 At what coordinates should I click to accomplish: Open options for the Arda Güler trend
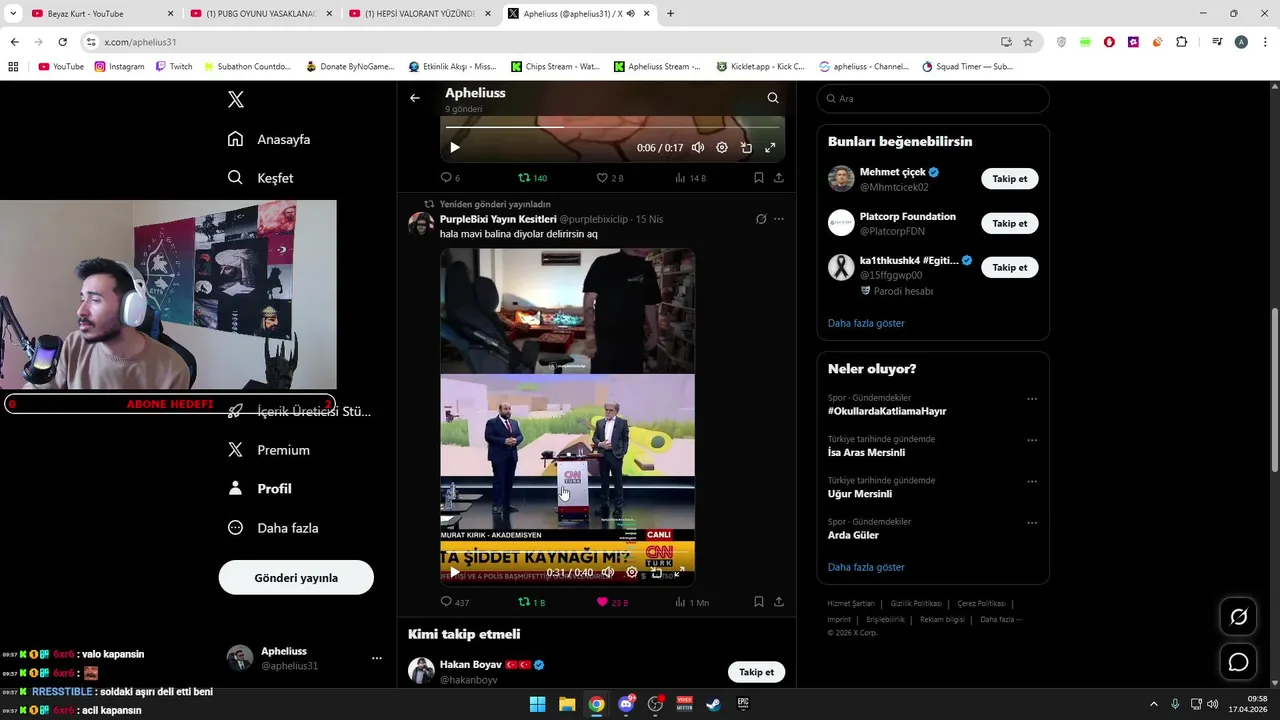[1032, 522]
